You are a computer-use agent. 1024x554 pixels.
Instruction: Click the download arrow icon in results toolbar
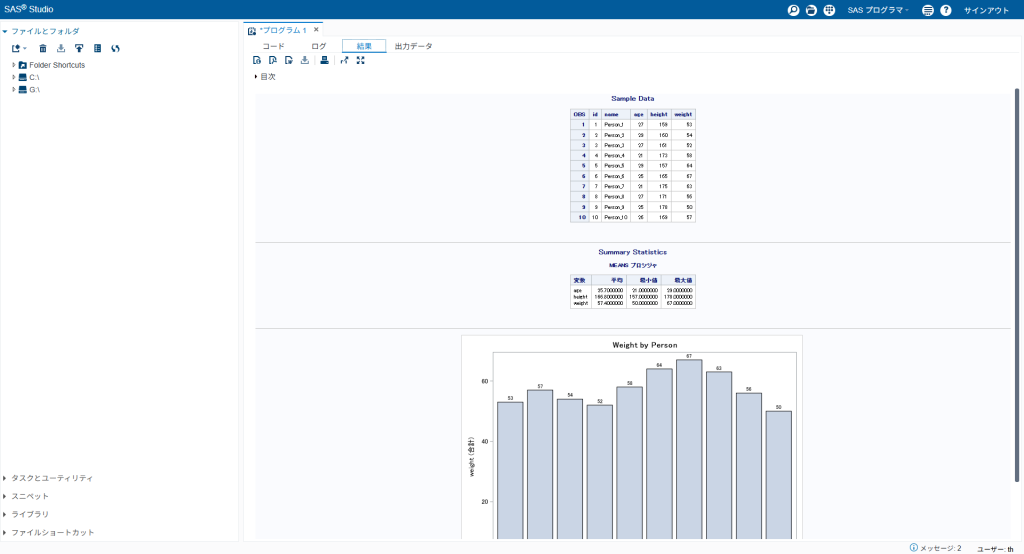click(304, 60)
